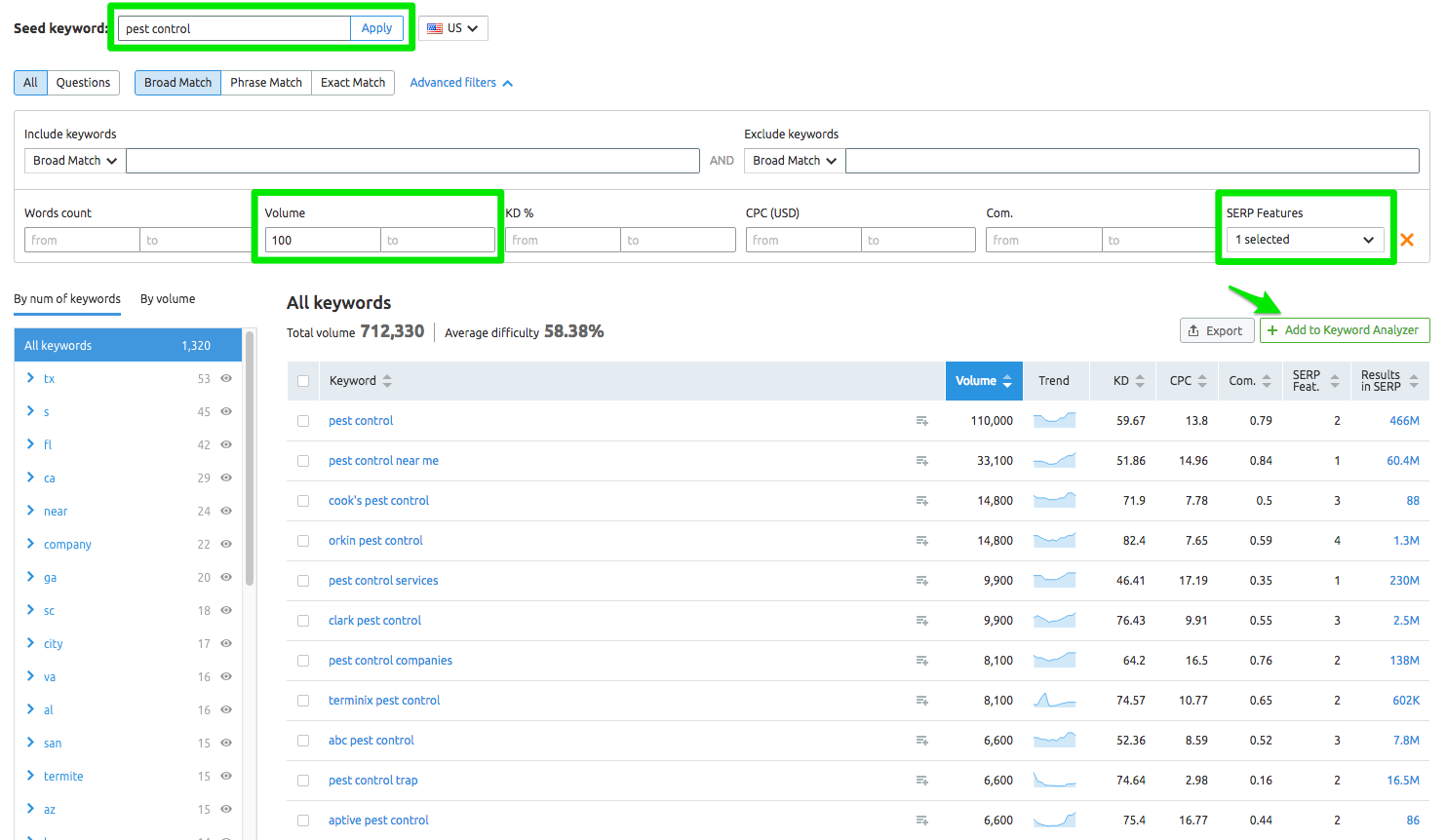Hide the "tx" keyword group via eye icon
The image size is (1446, 840).
(x=225, y=378)
